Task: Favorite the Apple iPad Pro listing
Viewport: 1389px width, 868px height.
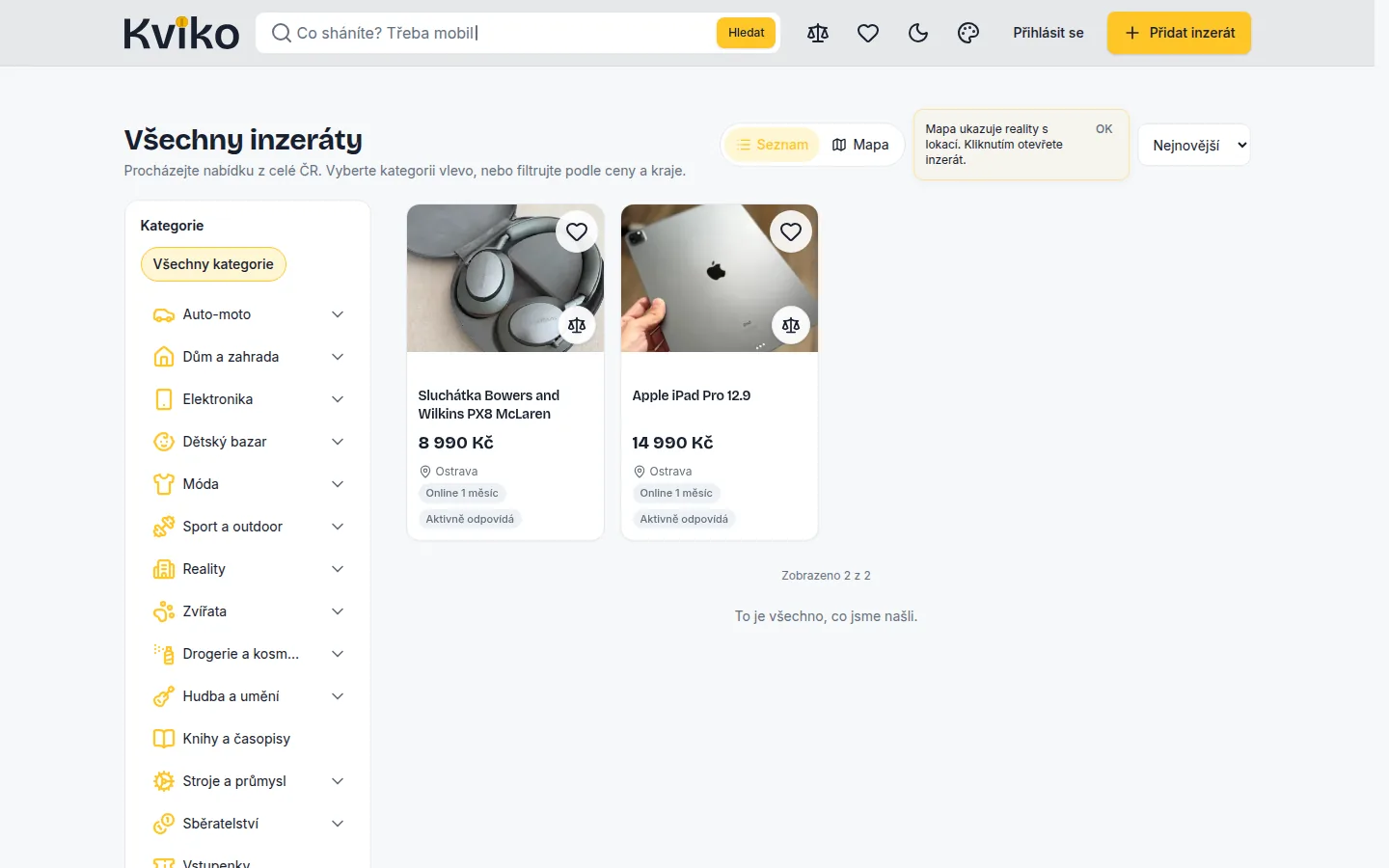Action: [x=791, y=231]
